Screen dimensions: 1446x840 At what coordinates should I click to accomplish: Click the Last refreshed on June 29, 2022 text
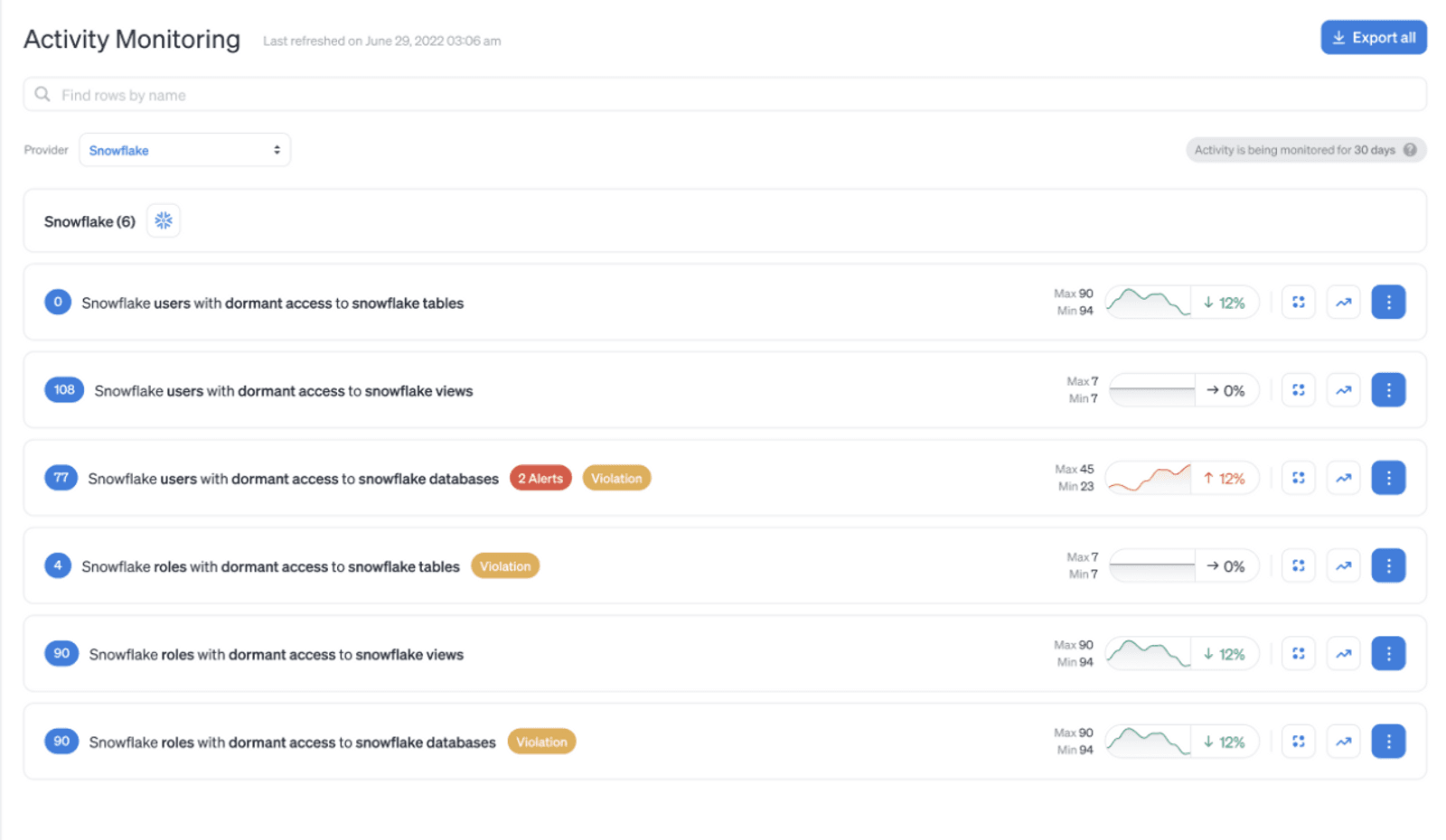381,41
